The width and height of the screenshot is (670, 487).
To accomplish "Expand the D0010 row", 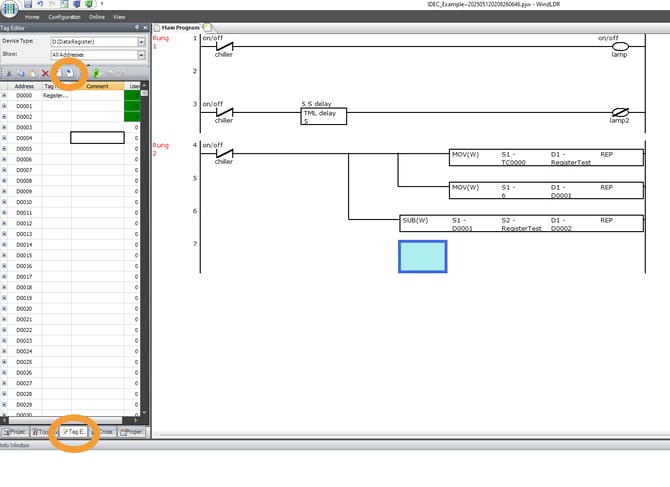I will (x=4, y=202).
